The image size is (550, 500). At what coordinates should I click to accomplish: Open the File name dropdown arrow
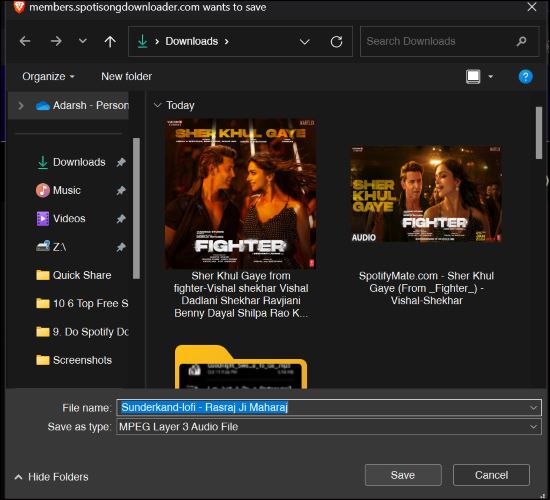coord(534,408)
